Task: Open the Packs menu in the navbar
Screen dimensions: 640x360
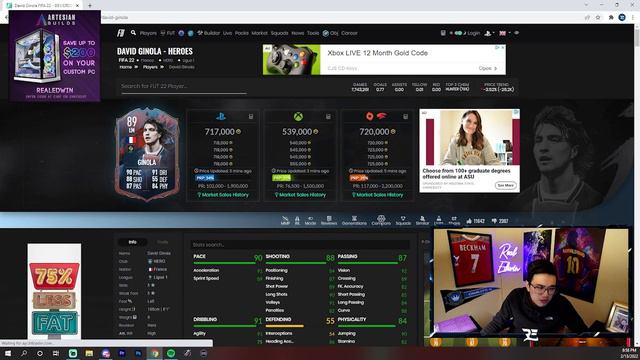Action: (242, 33)
